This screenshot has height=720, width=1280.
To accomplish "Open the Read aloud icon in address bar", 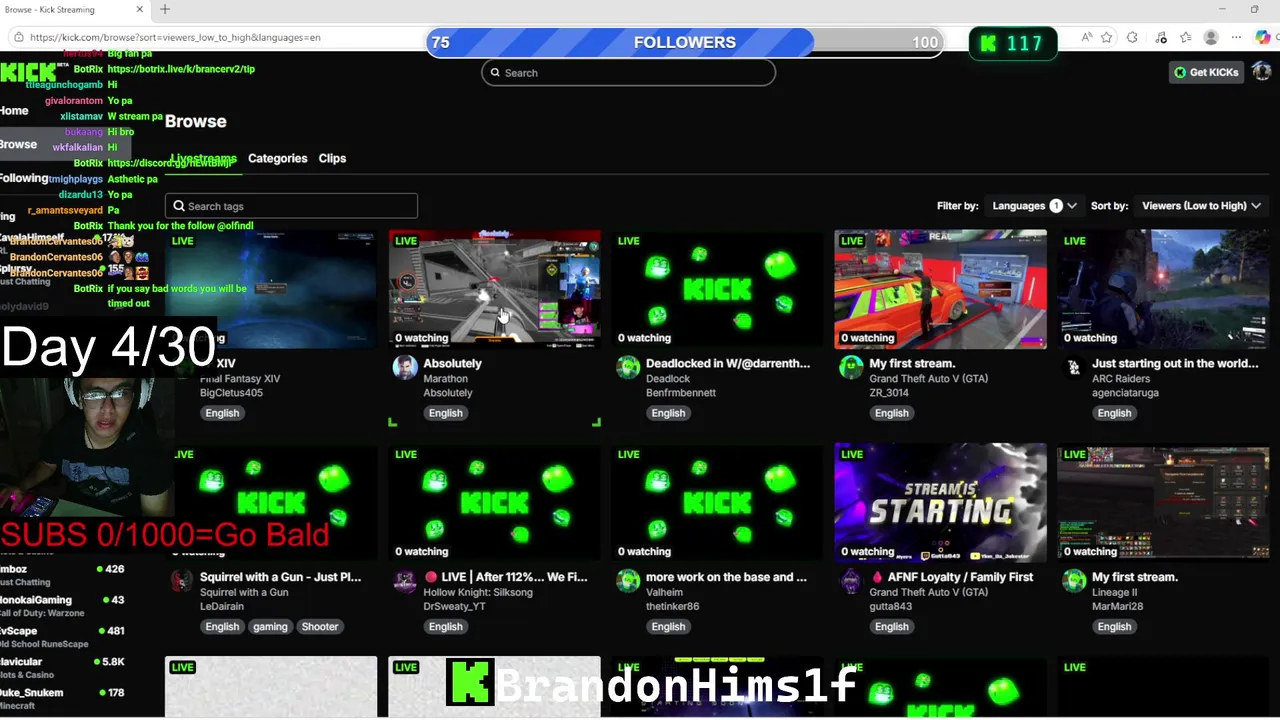I will pos(1087,37).
